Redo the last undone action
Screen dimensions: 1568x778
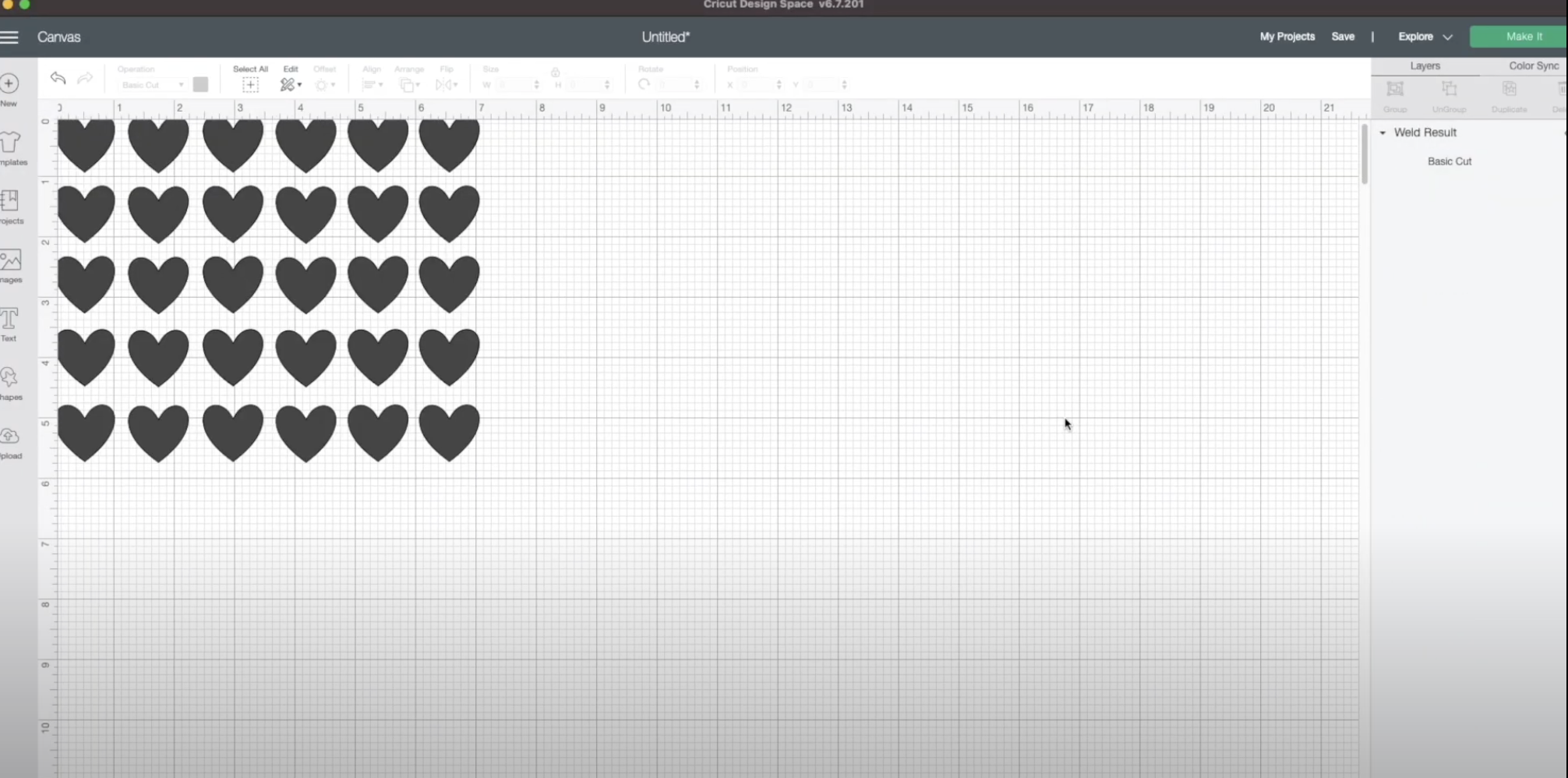[85, 78]
